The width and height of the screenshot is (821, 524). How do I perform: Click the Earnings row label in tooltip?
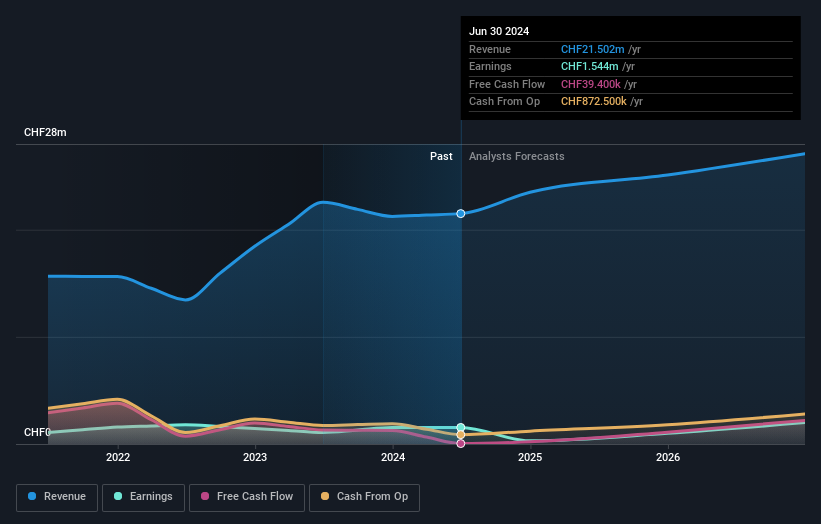tap(490, 66)
